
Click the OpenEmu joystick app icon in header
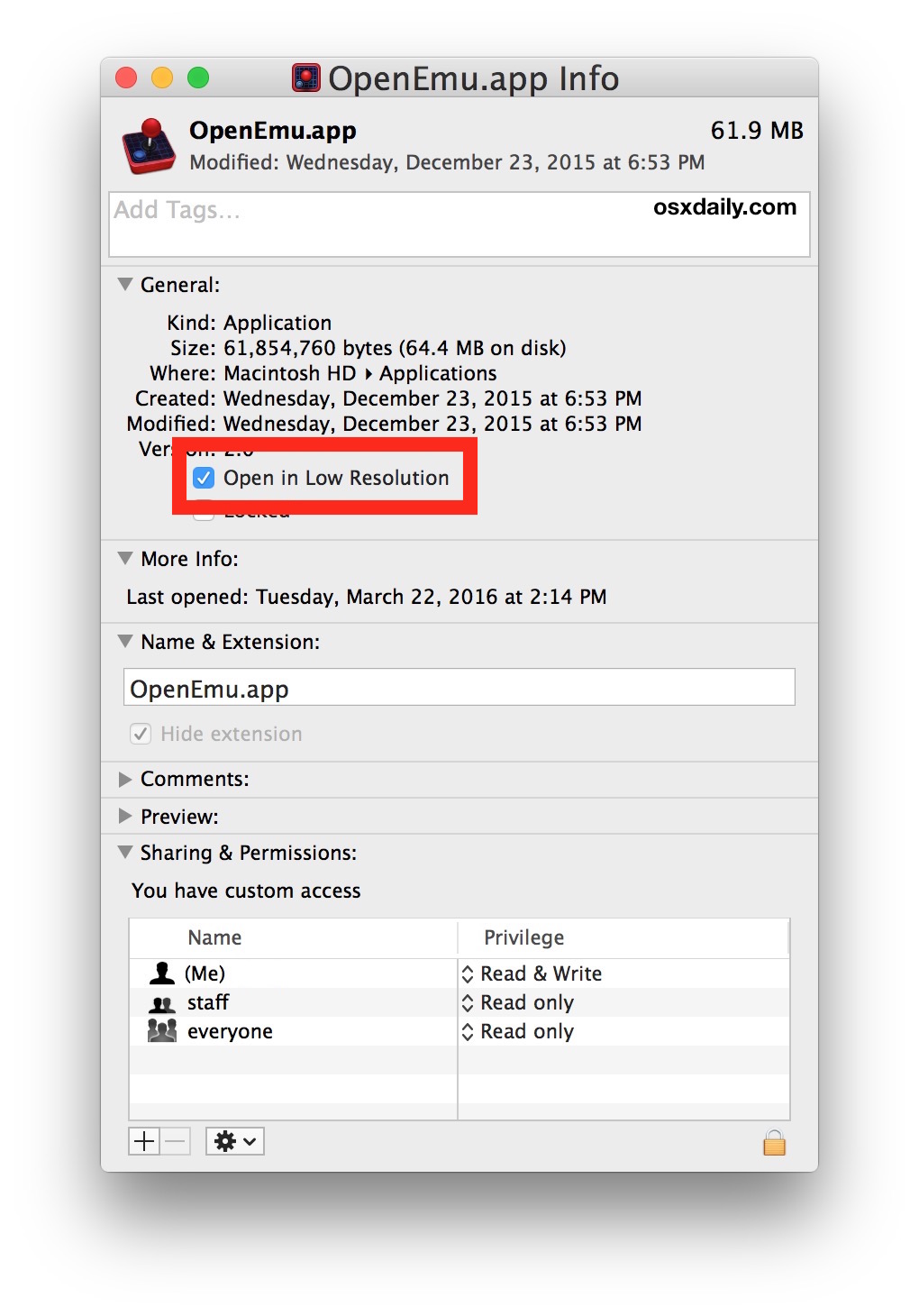tap(149, 146)
